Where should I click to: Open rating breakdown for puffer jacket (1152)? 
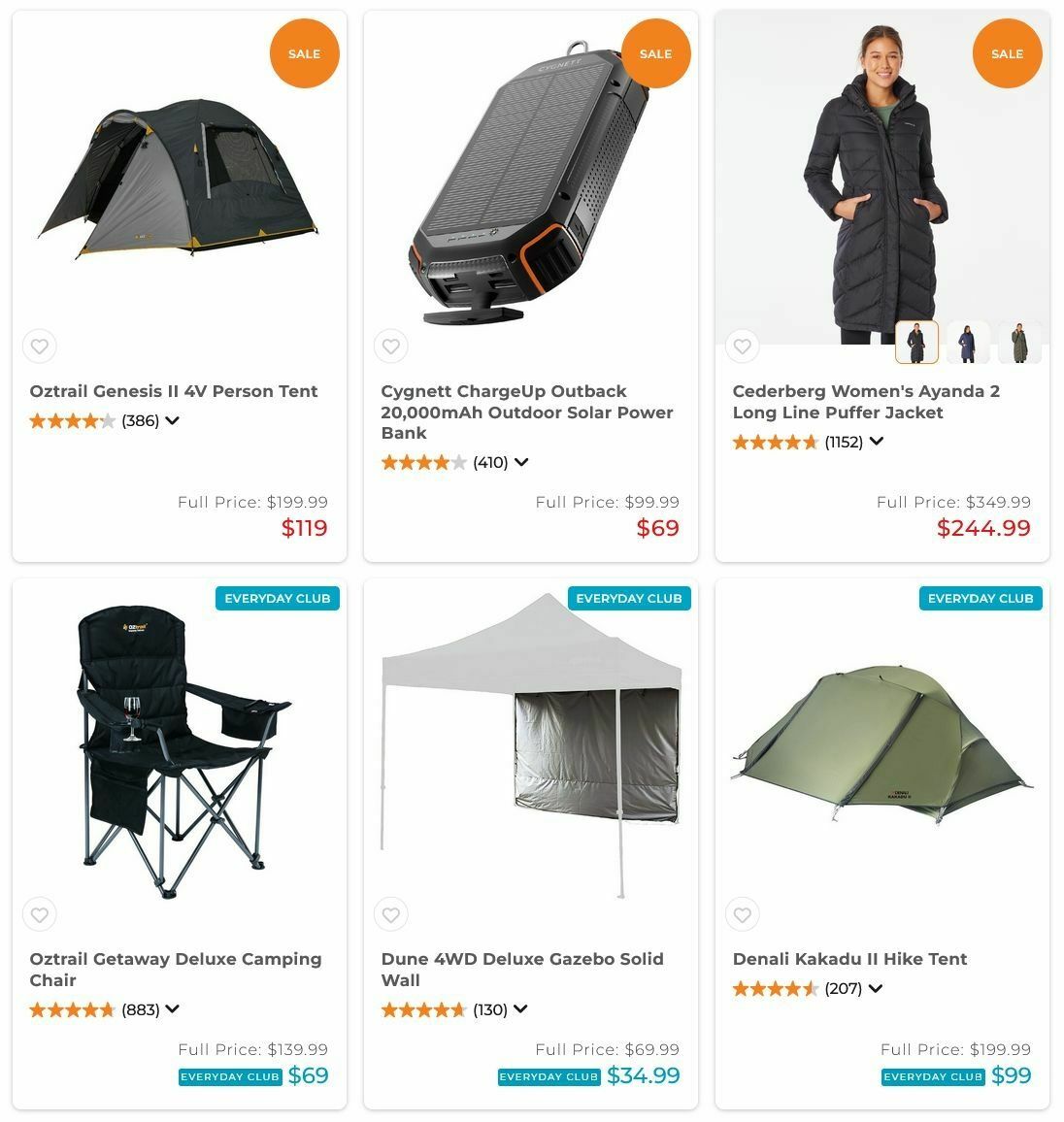click(x=877, y=442)
